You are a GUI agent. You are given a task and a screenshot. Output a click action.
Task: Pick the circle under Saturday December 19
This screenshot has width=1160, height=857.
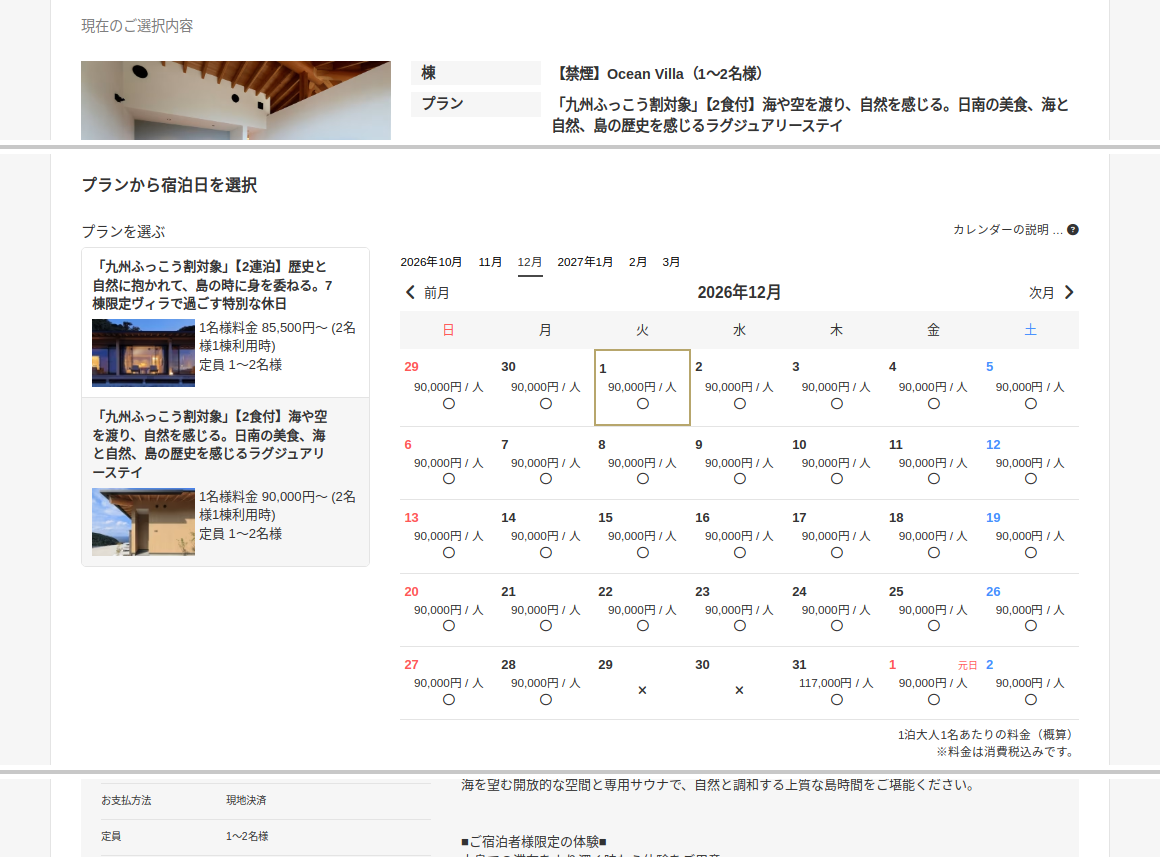coord(1031,553)
